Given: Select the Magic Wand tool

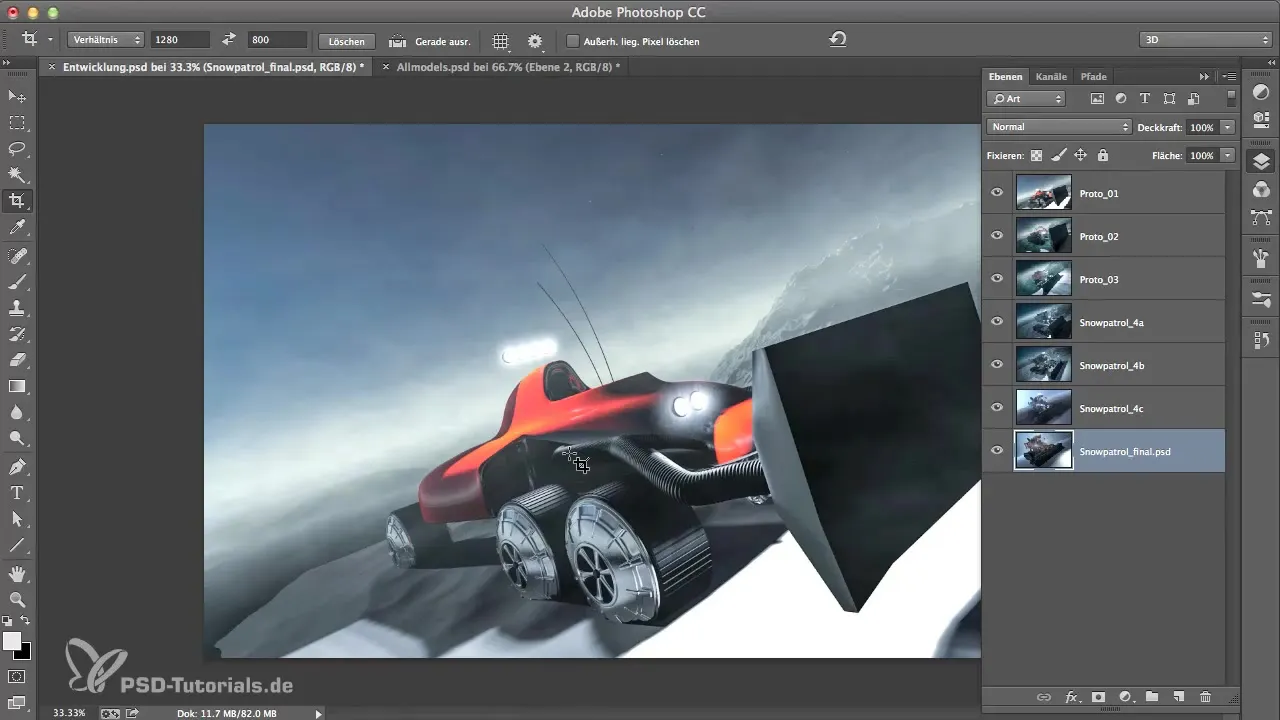Looking at the screenshot, I should 17,174.
